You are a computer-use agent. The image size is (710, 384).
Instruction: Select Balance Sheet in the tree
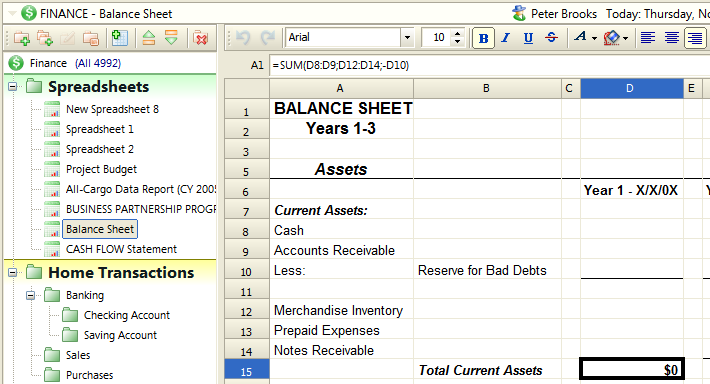coord(100,229)
